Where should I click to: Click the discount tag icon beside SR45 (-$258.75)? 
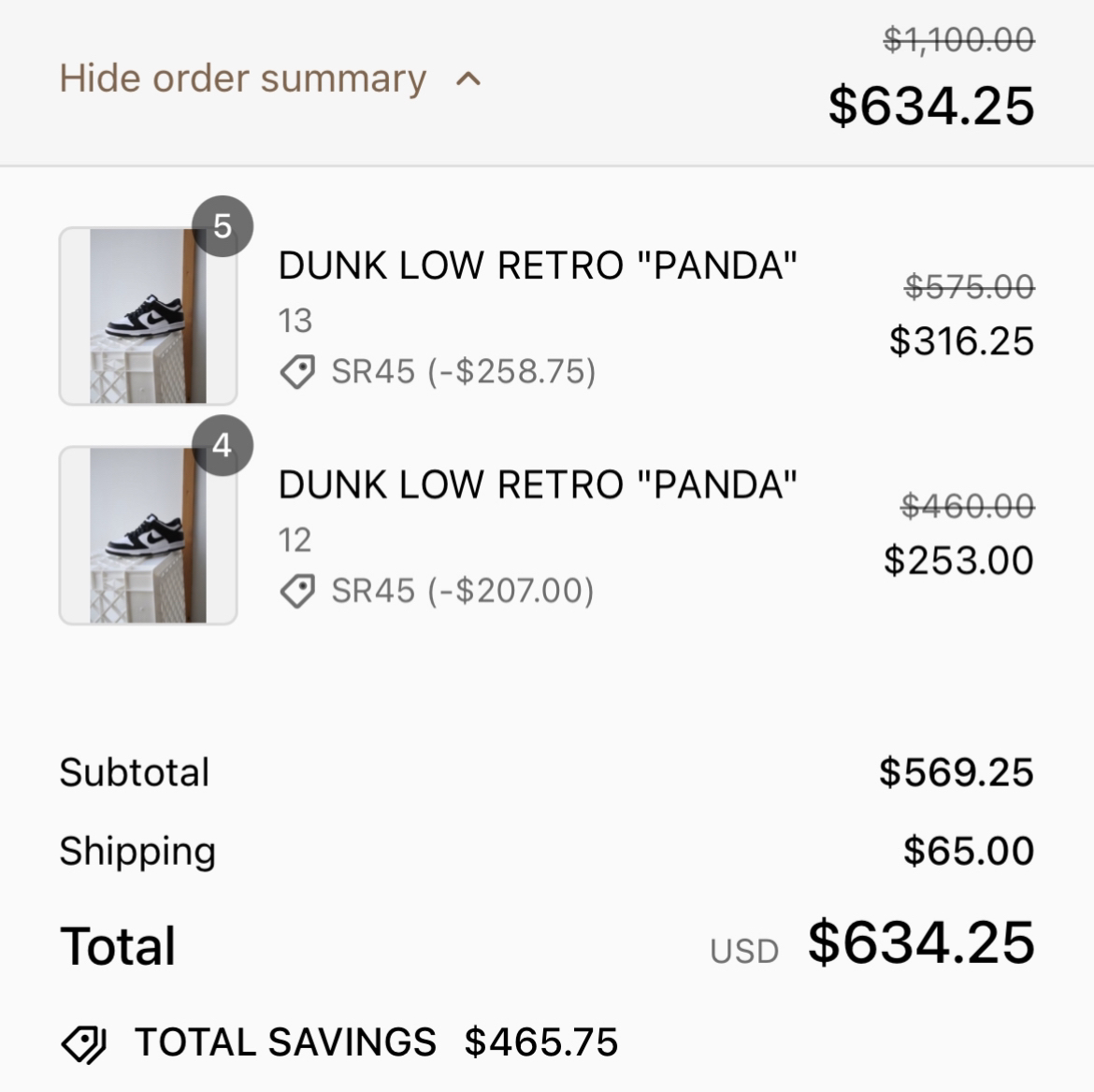pos(297,372)
